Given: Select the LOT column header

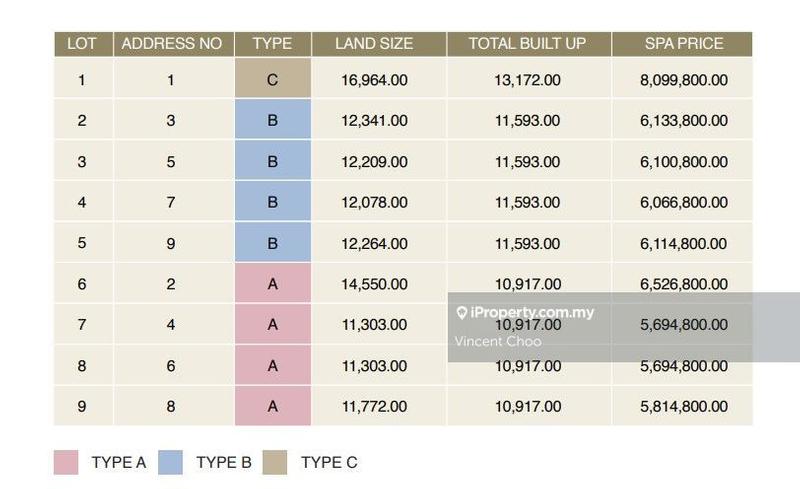Looking at the screenshot, I should coord(81,44).
